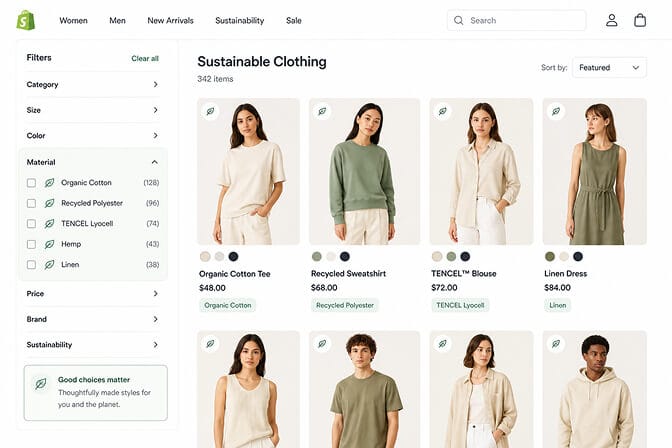The width and height of the screenshot is (672, 448).
Task: Open the TENCEL Blouse product photo
Action: point(481,171)
